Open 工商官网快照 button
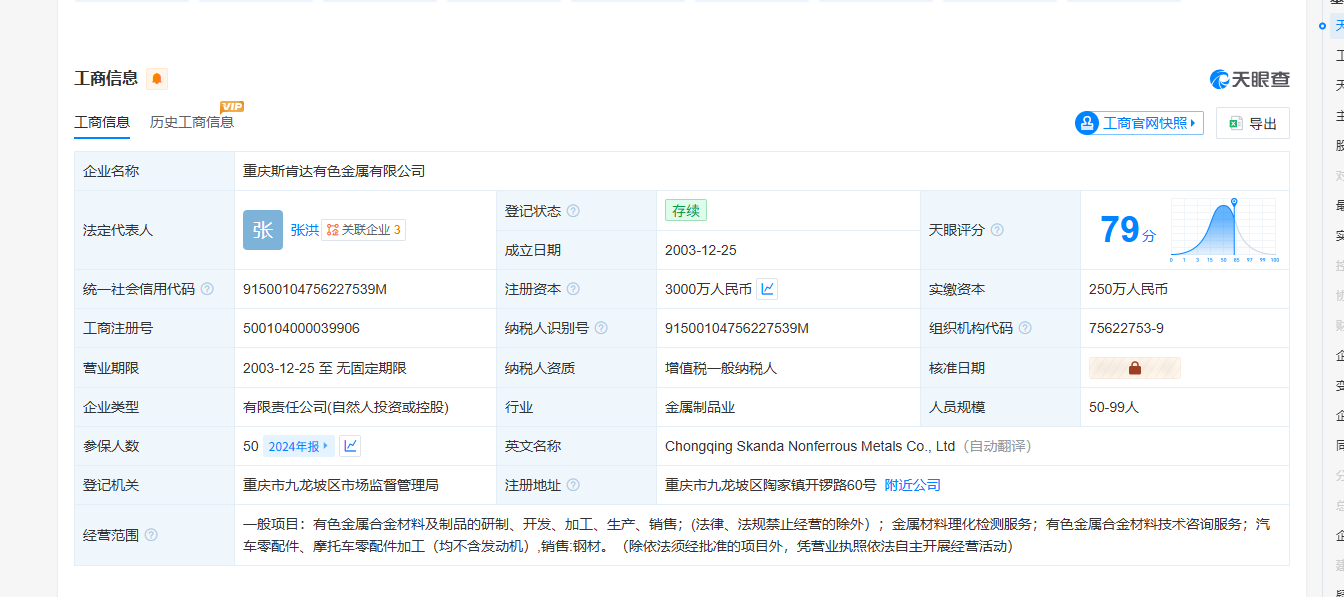The height and width of the screenshot is (597, 1344). 1139,123
